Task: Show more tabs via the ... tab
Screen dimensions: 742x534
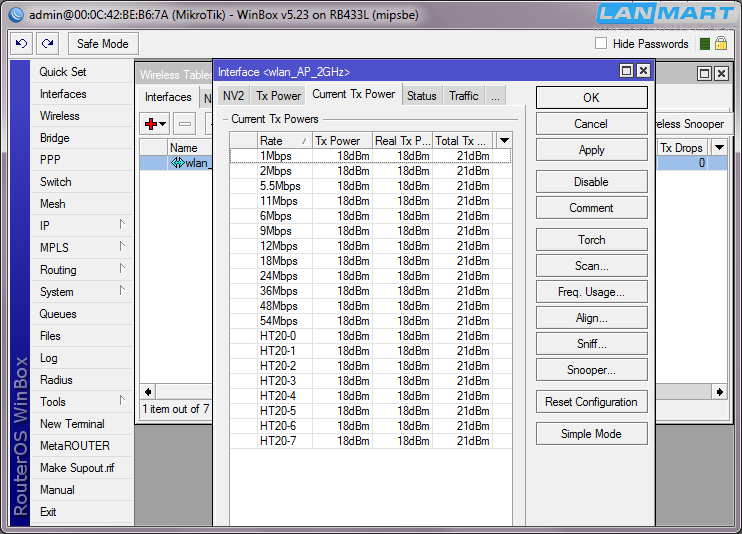Action: (495, 96)
